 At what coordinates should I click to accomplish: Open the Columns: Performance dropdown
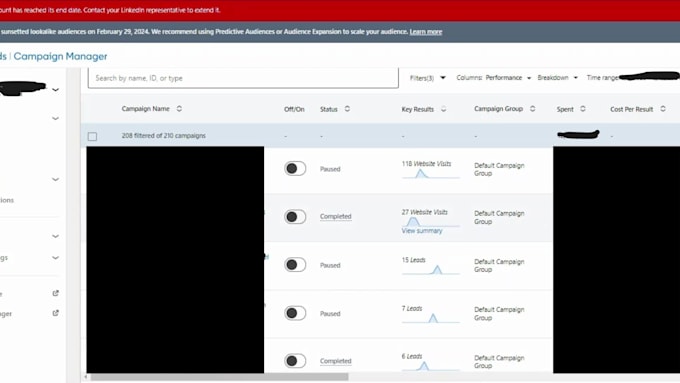[494, 78]
